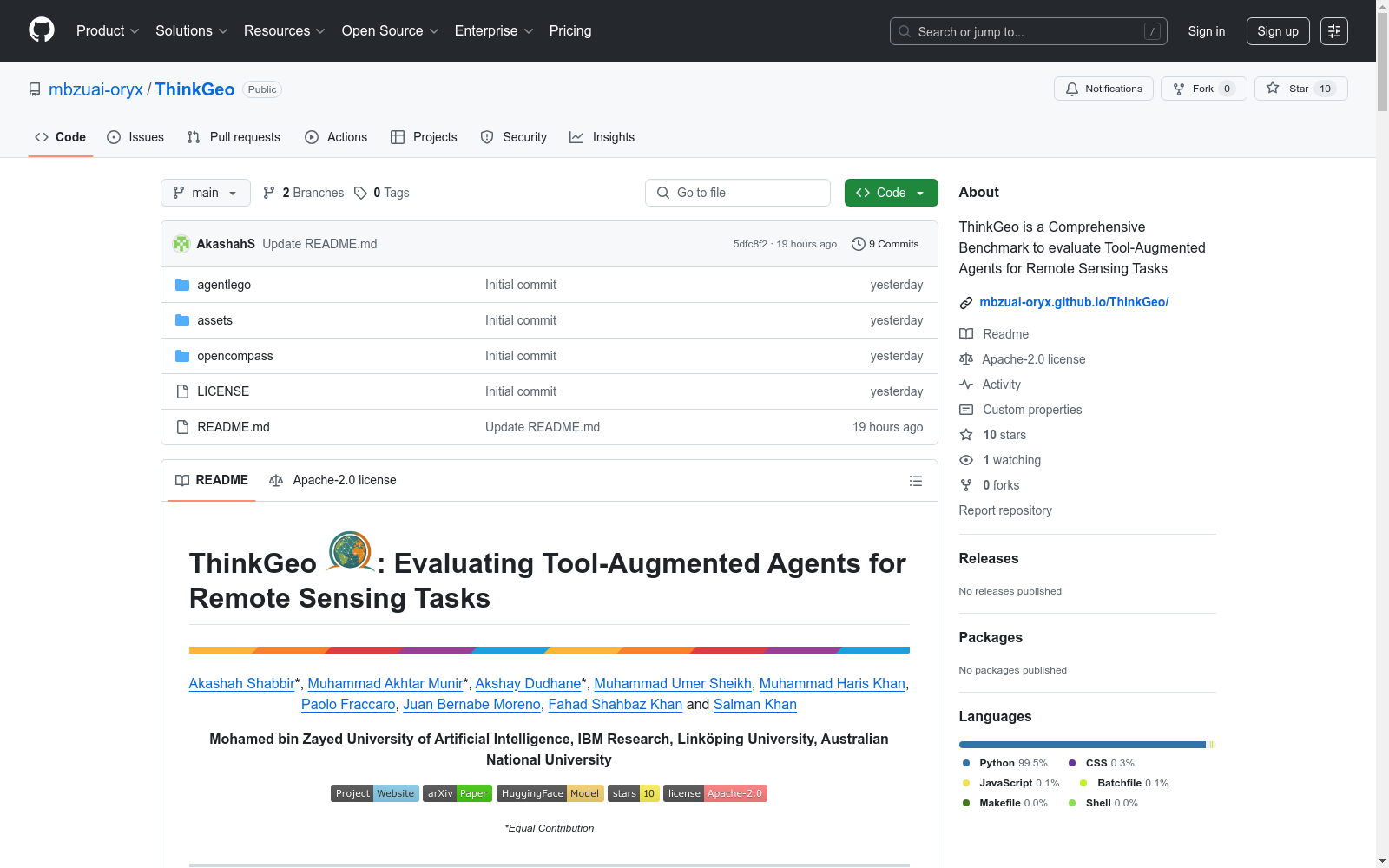
Task: View the 9 Commits history
Action: coord(885,244)
